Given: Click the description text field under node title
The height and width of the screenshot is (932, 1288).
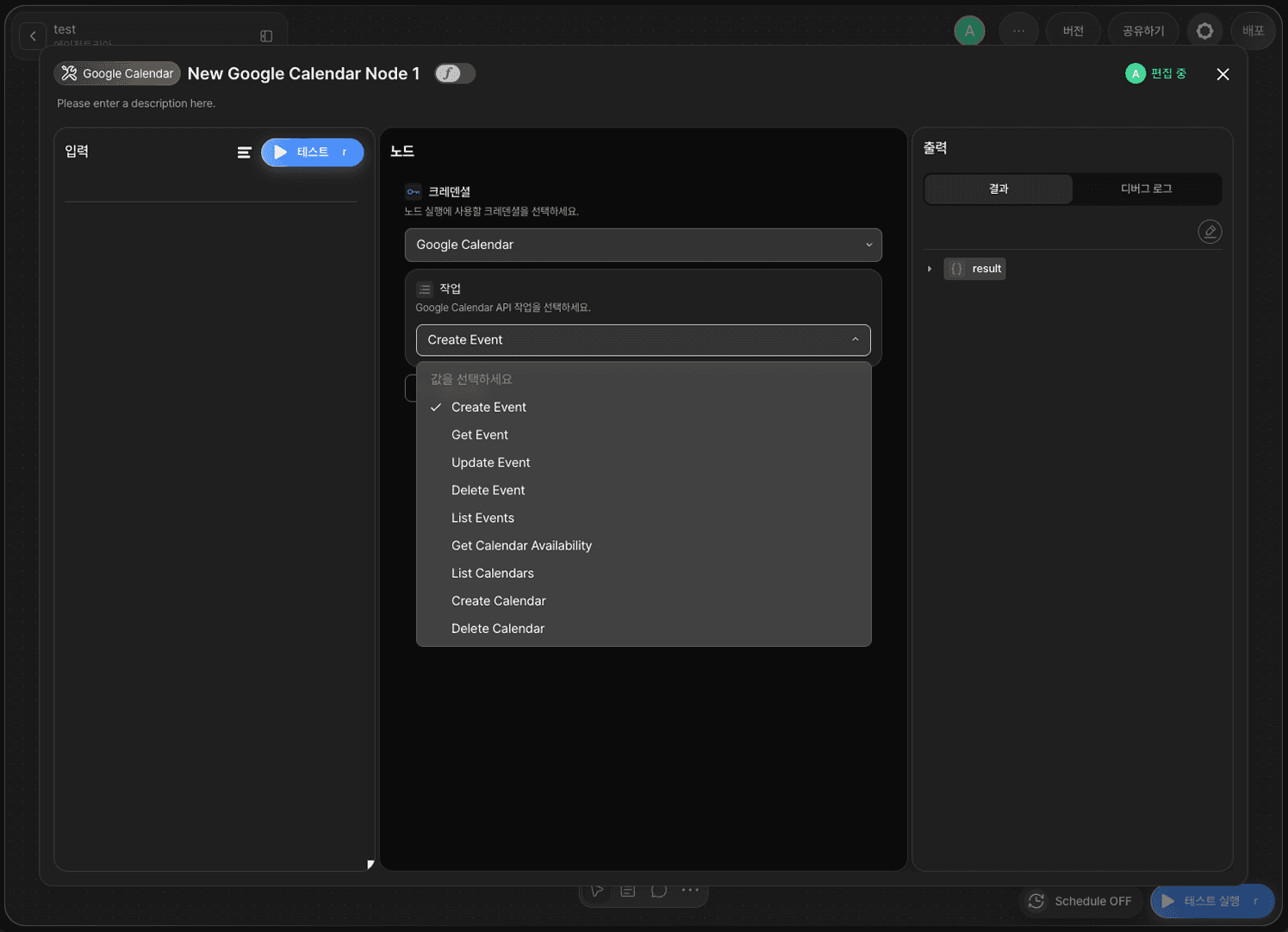Looking at the screenshot, I should (136, 103).
